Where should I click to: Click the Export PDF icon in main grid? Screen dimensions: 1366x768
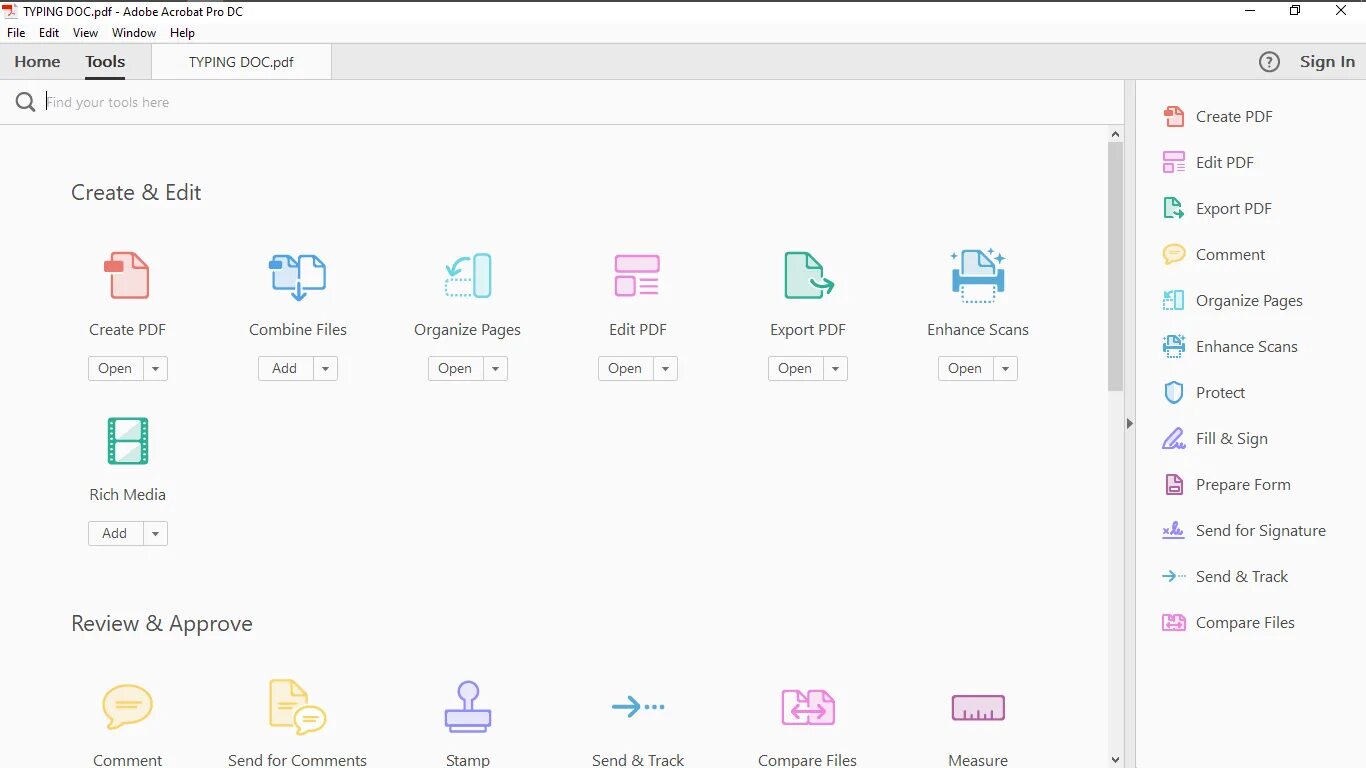(x=808, y=276)
